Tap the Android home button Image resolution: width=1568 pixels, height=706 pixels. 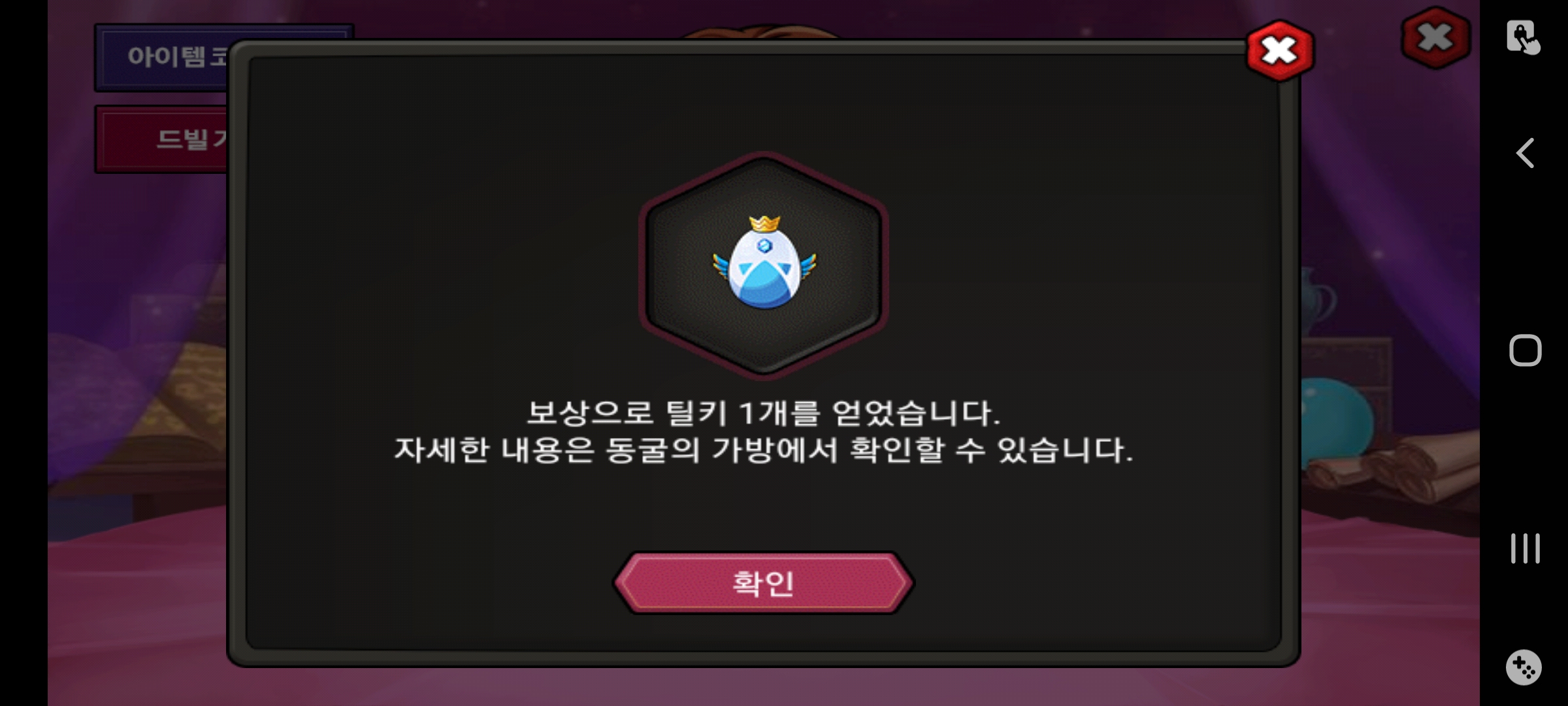[x=1525, y=350]
